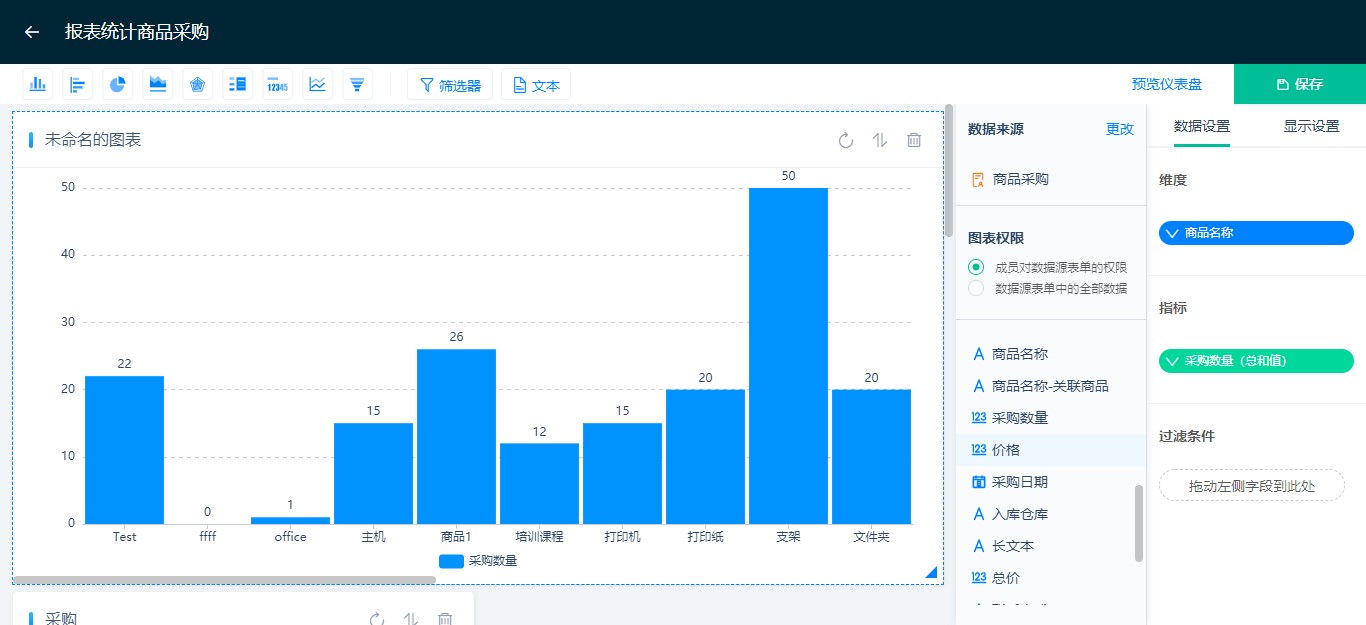This screenshot has width=1366, height=625.
Task: Select 成员对数据源表单的权限 radio option
Action: tap(976, 267)
